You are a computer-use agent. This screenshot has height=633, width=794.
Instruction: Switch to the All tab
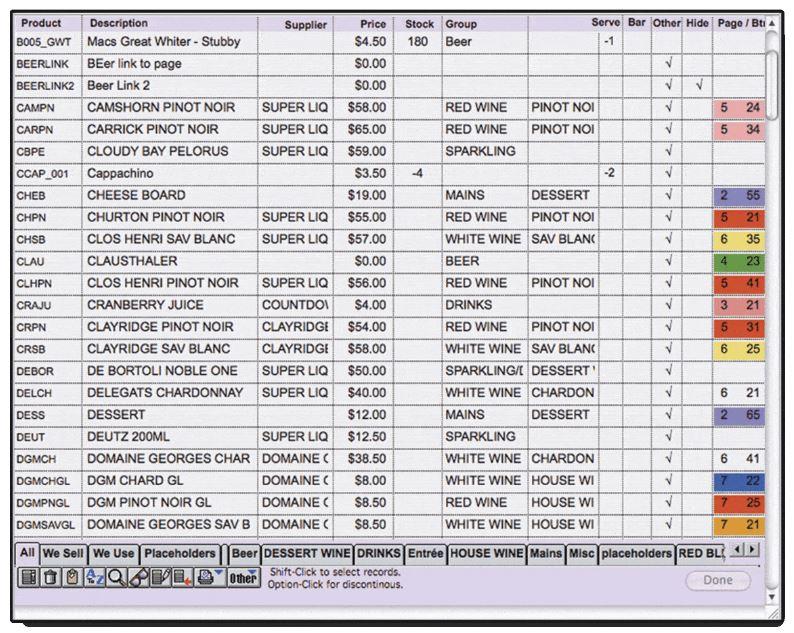tap(27, 553)
